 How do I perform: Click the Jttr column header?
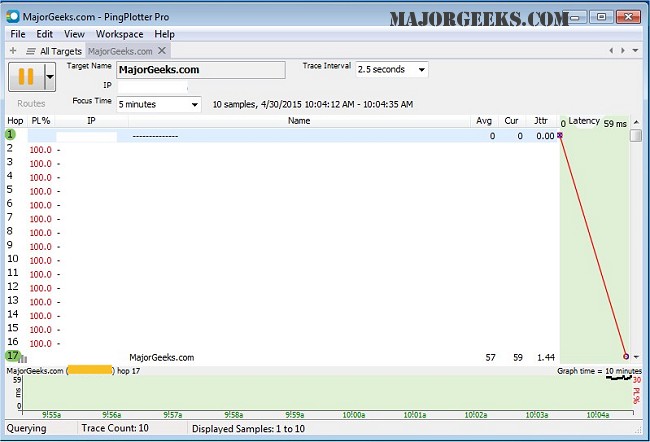click(540, 121)
